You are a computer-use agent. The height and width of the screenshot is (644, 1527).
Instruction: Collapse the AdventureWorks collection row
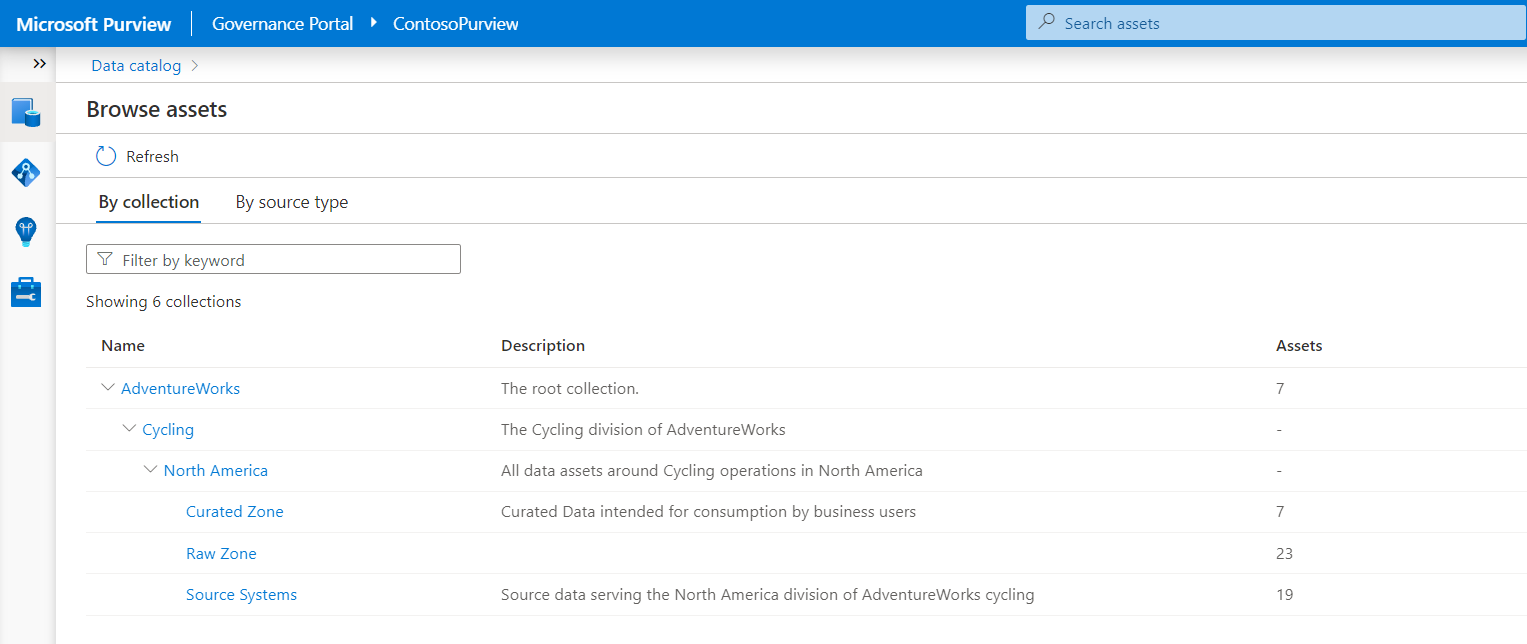point(108,388)
